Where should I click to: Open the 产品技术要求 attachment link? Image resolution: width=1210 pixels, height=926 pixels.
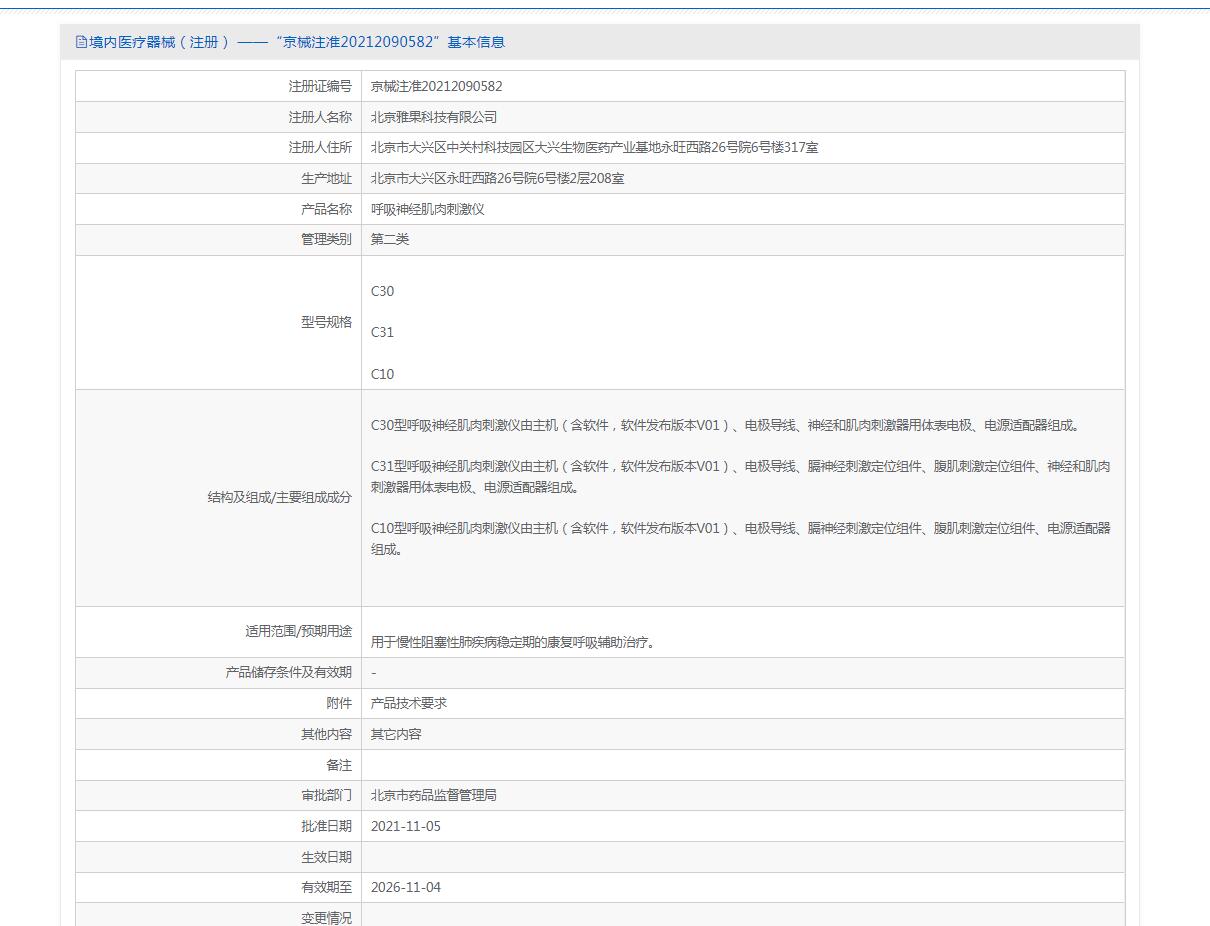point(409,703)
